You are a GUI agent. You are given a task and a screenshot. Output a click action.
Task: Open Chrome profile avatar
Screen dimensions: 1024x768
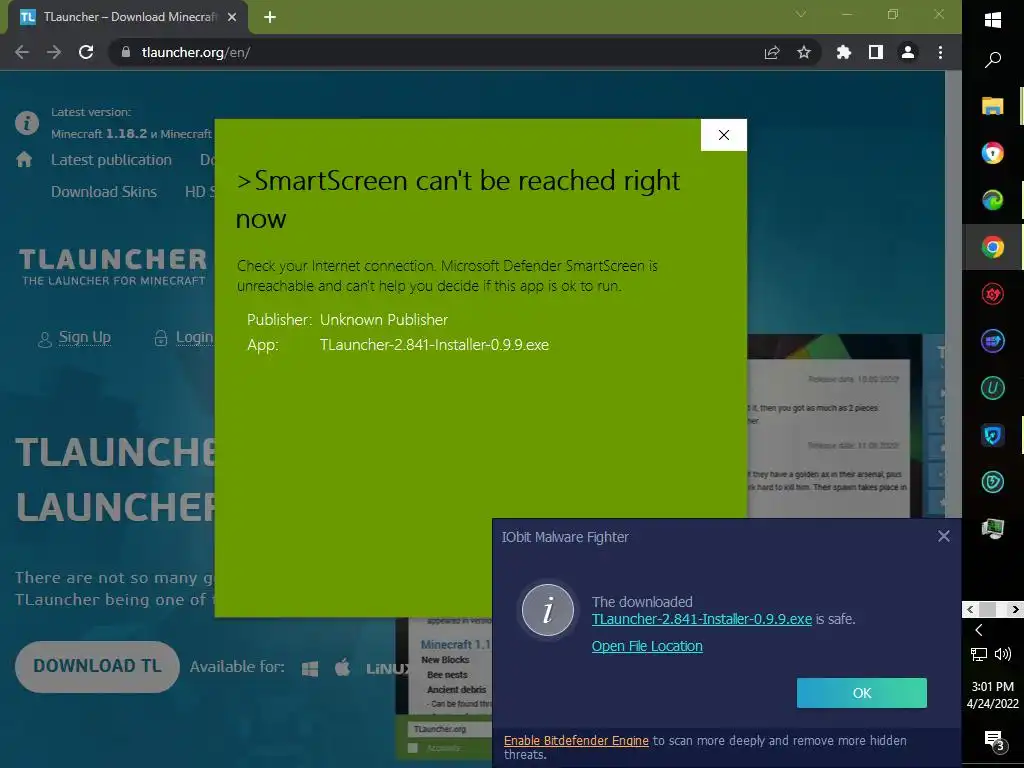908,52
